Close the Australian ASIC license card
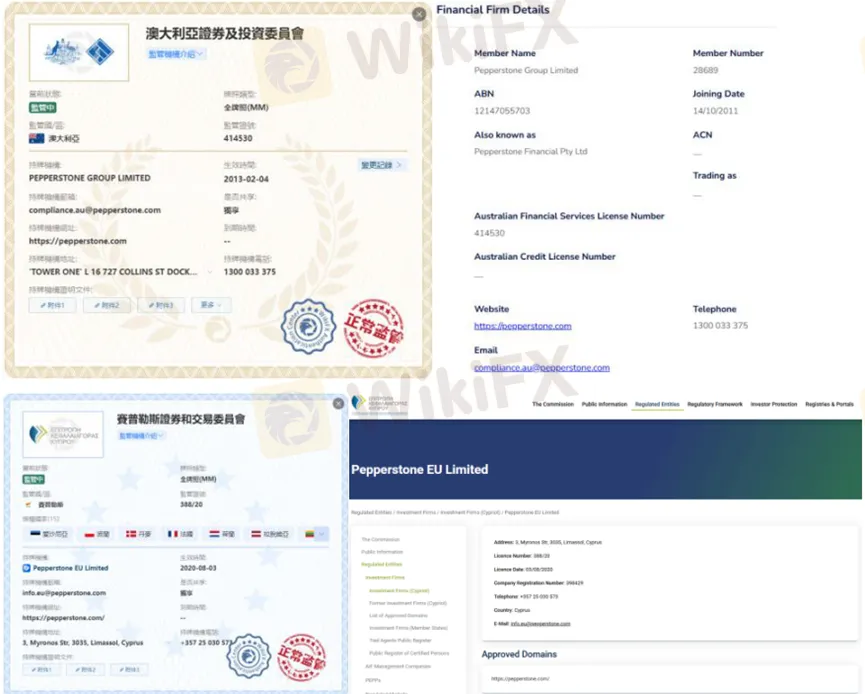The height and width of the screenshot is (694, 865). pyautogui.click(x=419, y=14)
